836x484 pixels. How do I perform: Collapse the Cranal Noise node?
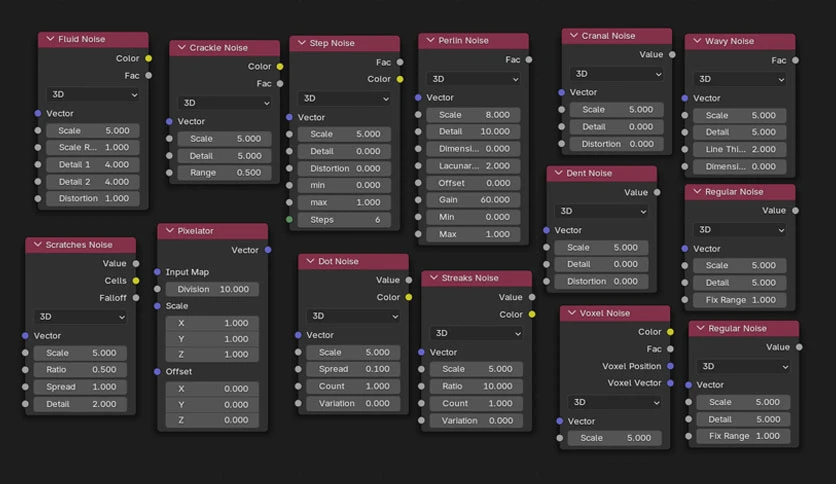(574, 35)
